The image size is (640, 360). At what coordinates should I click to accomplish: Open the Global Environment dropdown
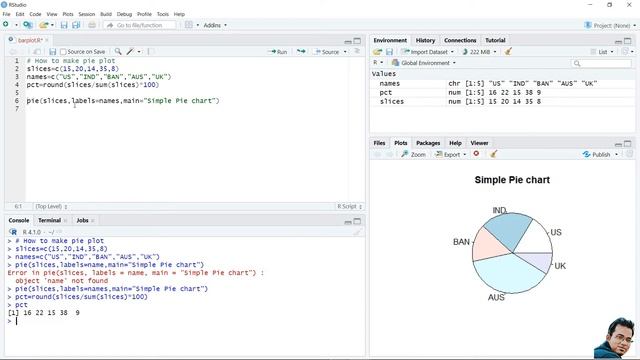[424, 63]
